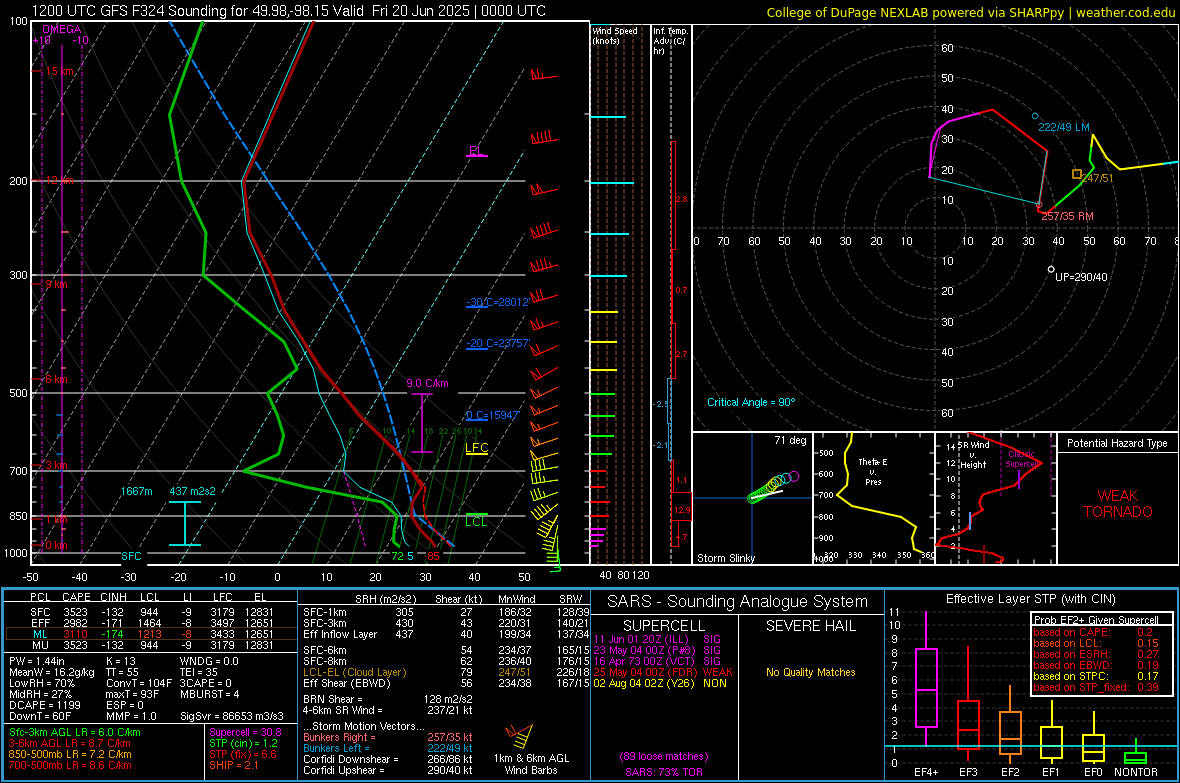Image resolution: width=1180 pixels, height=783 pixels.
Task: Select the green NONTOR box in the STP chart
Action: pos(1135,757)
